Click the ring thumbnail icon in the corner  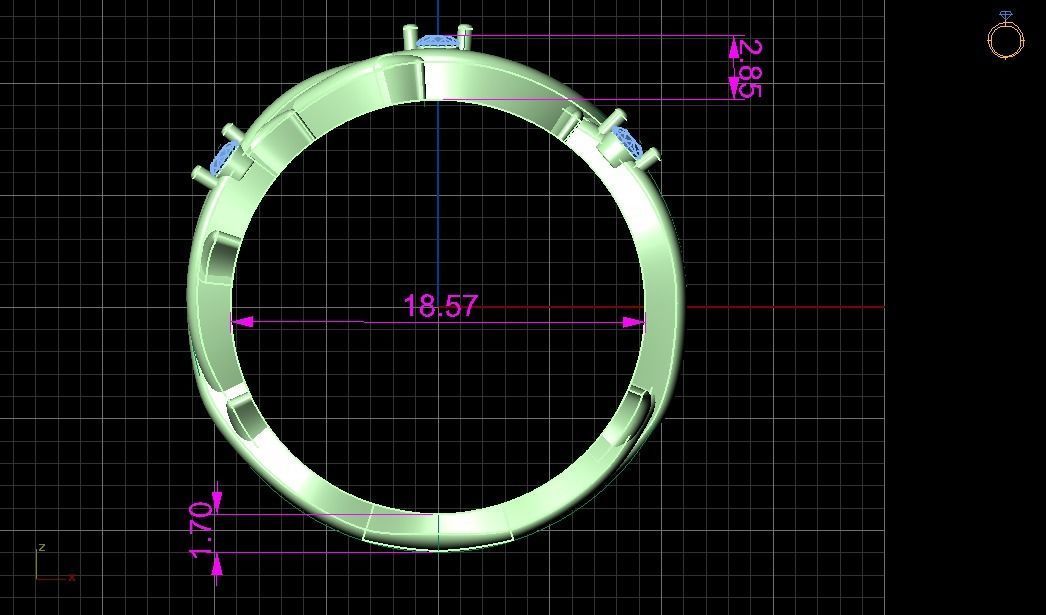tap(1005, 35)
